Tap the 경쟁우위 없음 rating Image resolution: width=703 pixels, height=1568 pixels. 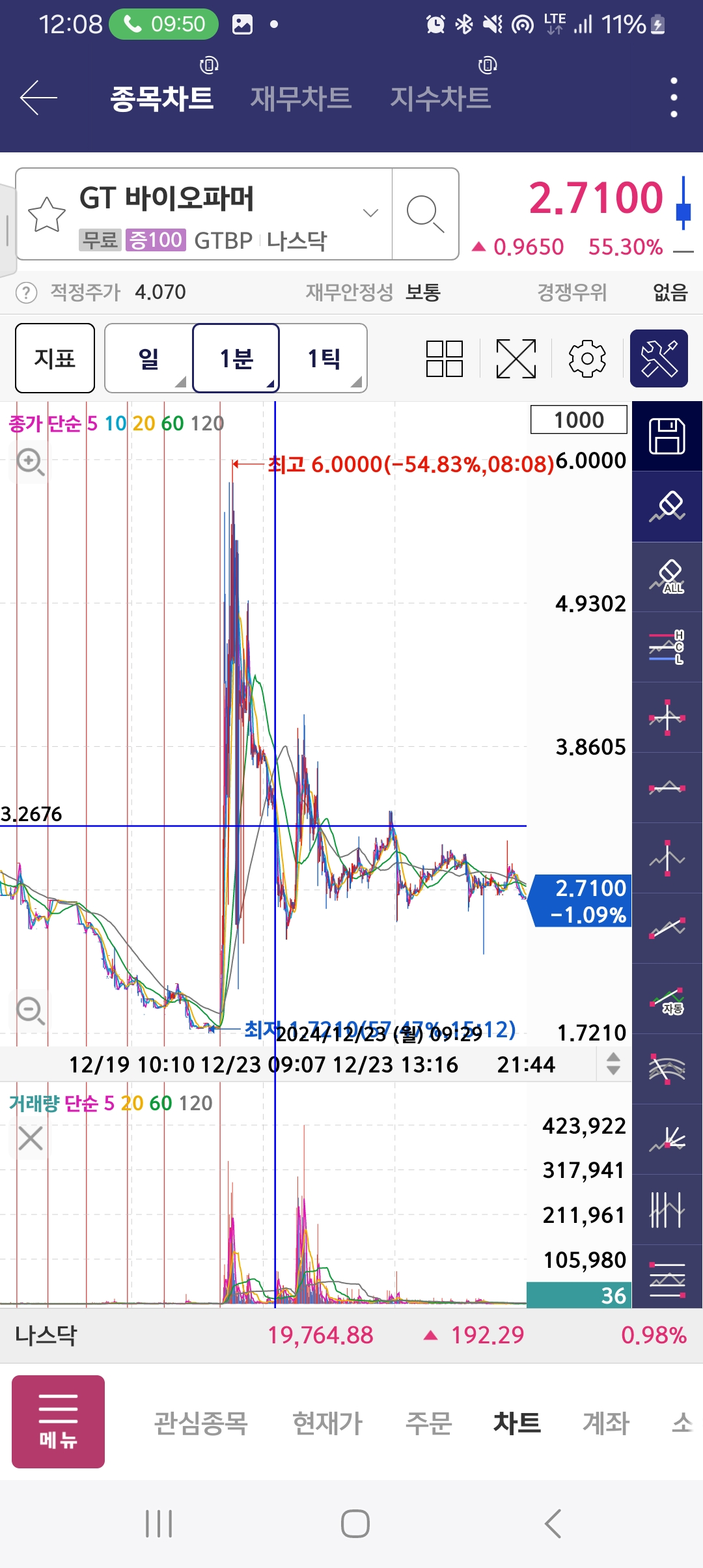(612, 292)
